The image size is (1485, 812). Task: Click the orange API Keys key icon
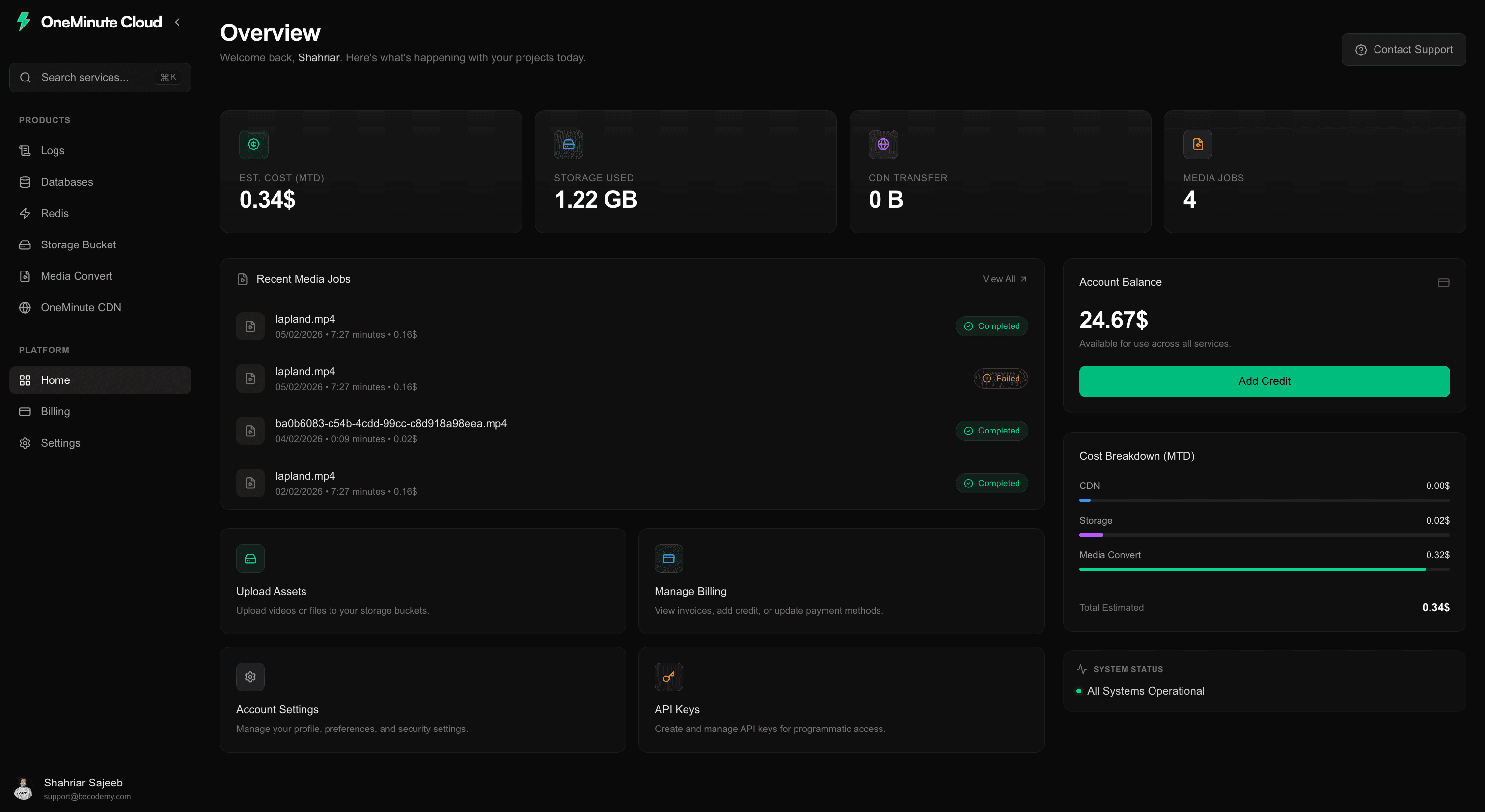click(668, 677)
